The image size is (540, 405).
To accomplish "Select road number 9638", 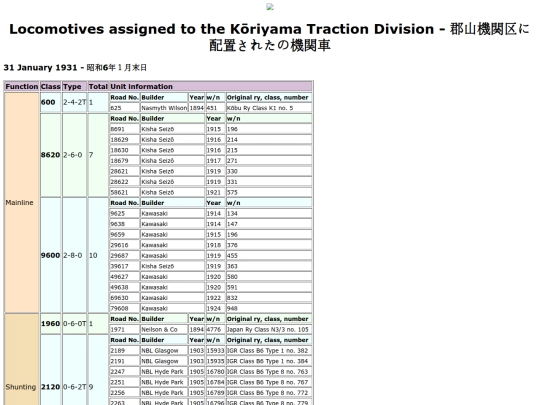I will pos(125,224).
